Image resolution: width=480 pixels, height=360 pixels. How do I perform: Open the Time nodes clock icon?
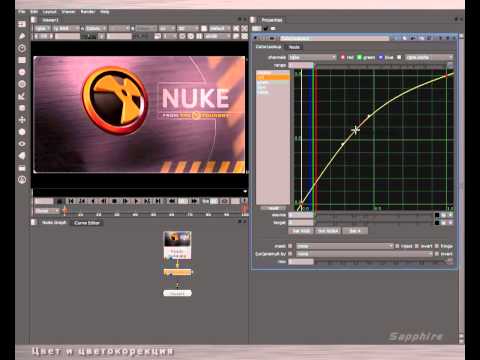click(x=22, y=48)
